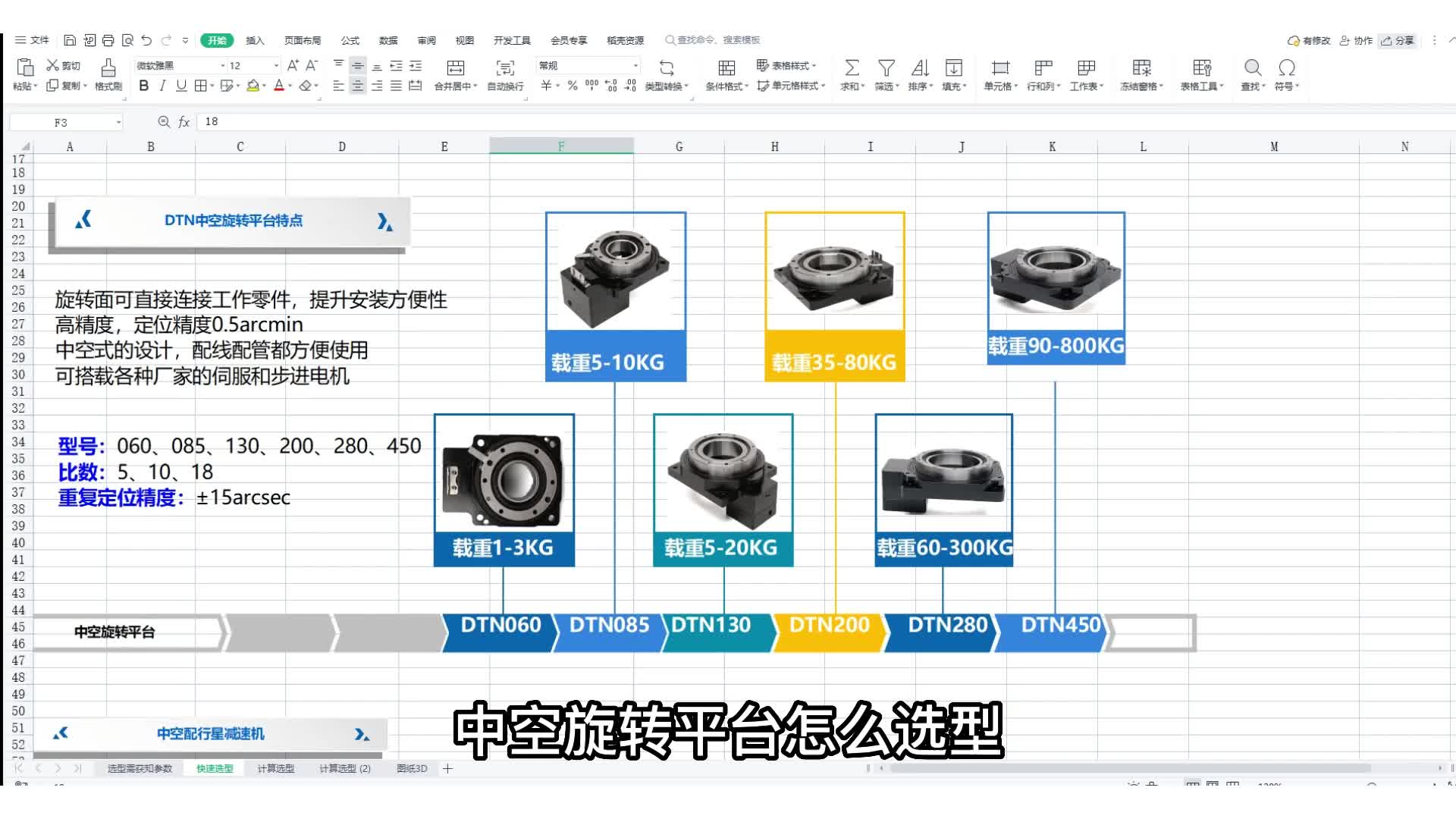Click the search command box (查找命令)

coord(713,40)
